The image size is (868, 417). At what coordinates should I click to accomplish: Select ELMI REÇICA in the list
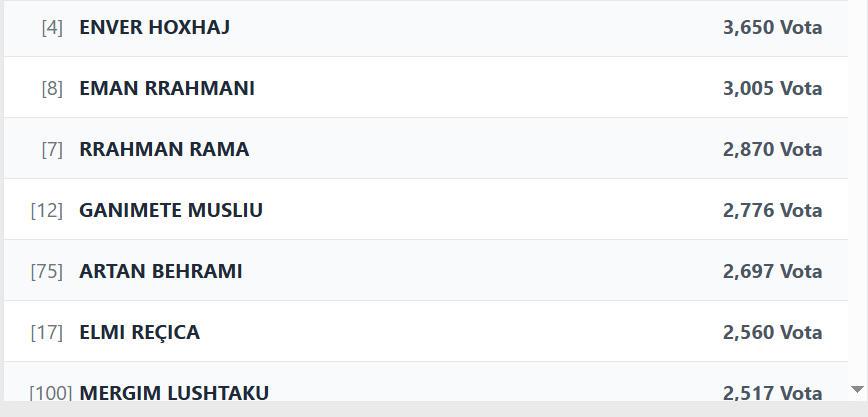pos(139,332)
